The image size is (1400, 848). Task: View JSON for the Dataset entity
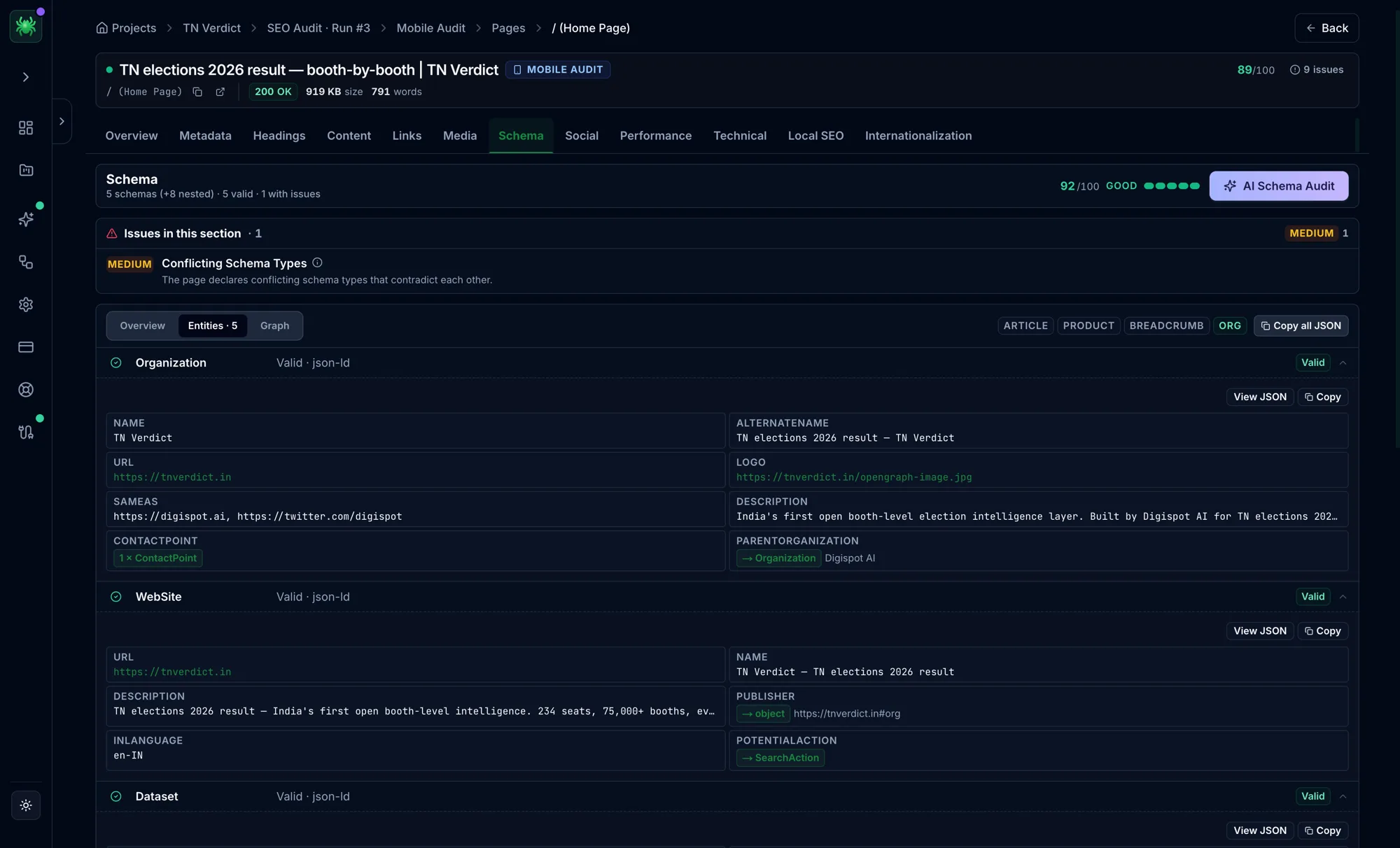tap(1260, 831)
